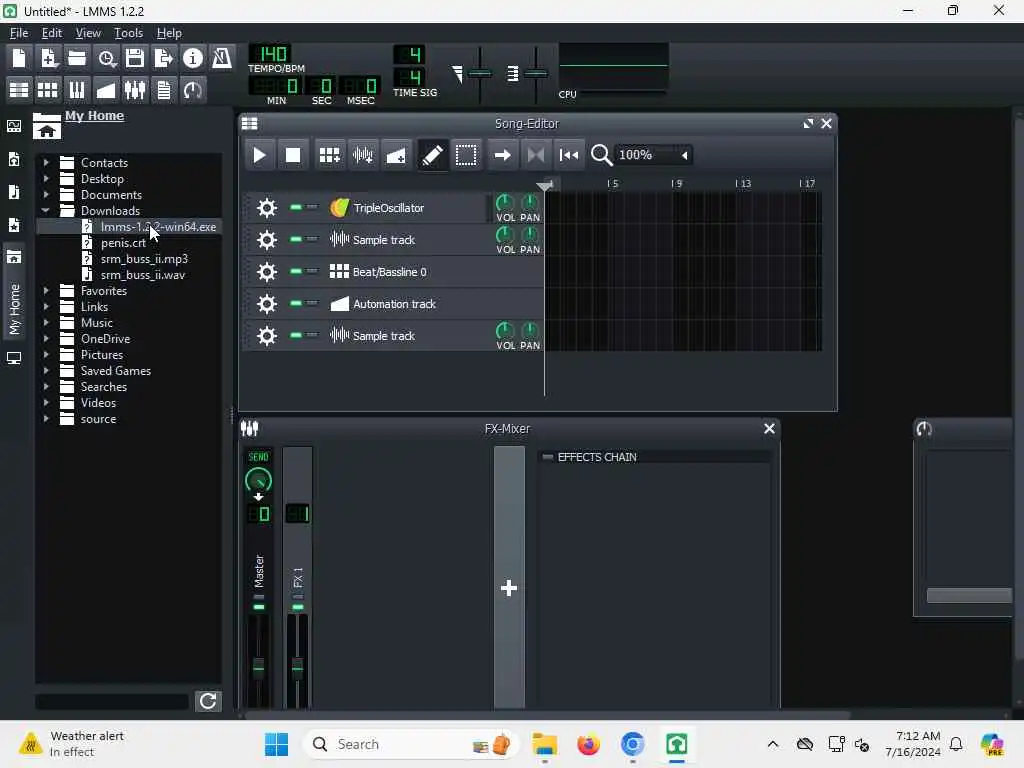The width and height of the screenshot is (1024, 768).
Task: Mute the FX 1 channel
Action: [x=298, y=607]
